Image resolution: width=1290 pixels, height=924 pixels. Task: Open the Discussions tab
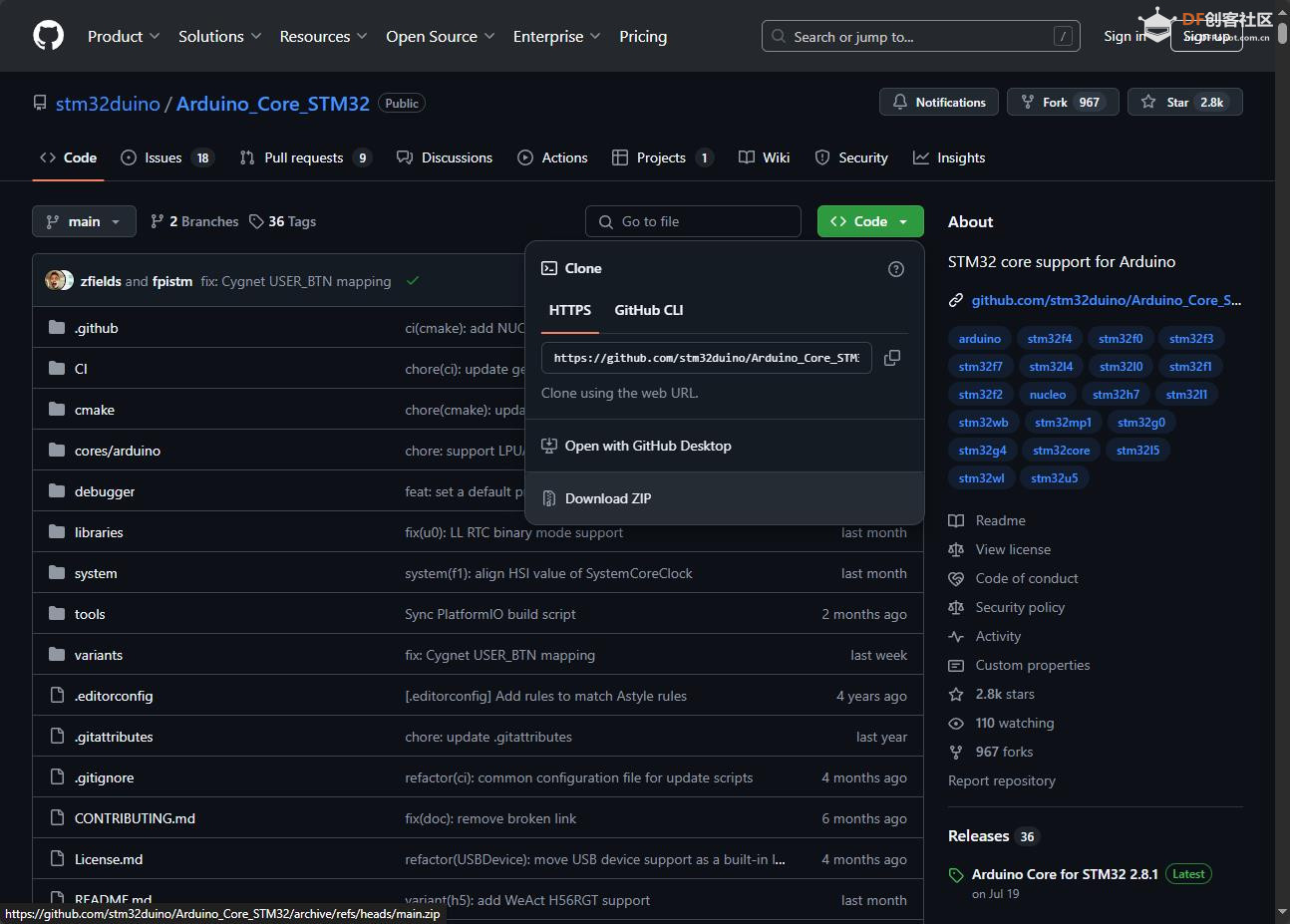pos(445,157)
